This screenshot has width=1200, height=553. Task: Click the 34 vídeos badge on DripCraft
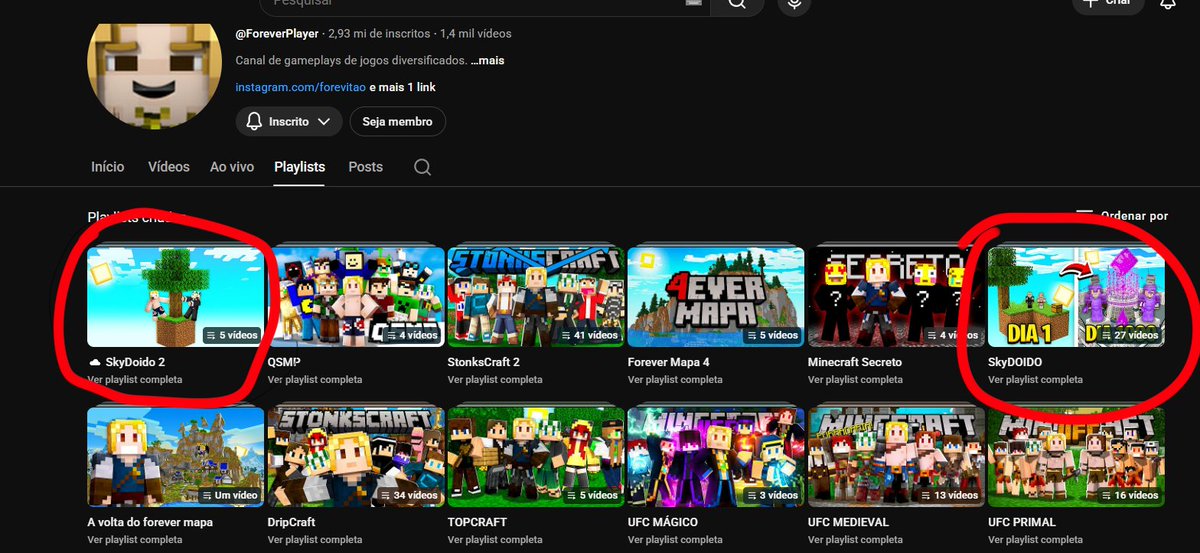coord(408,495)
